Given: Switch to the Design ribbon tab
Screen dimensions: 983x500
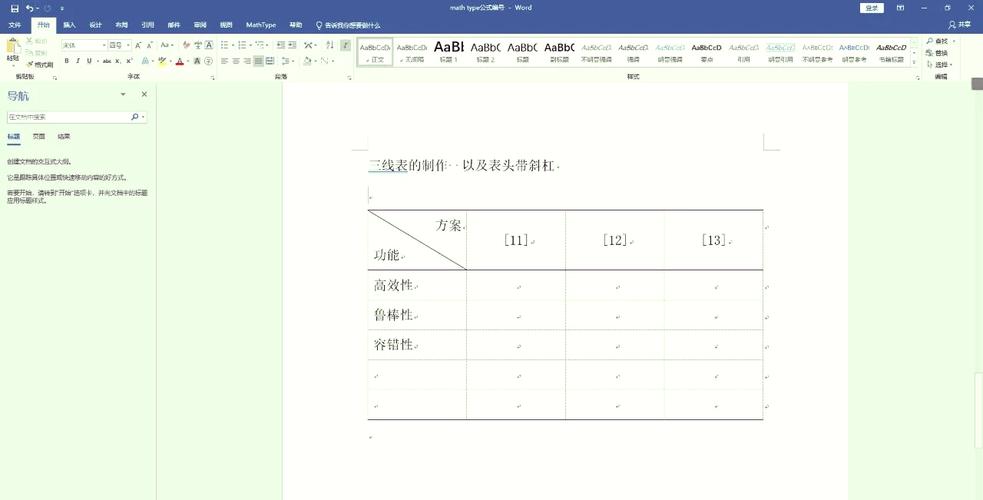Looking at the screenshot, I should [95, 25].
